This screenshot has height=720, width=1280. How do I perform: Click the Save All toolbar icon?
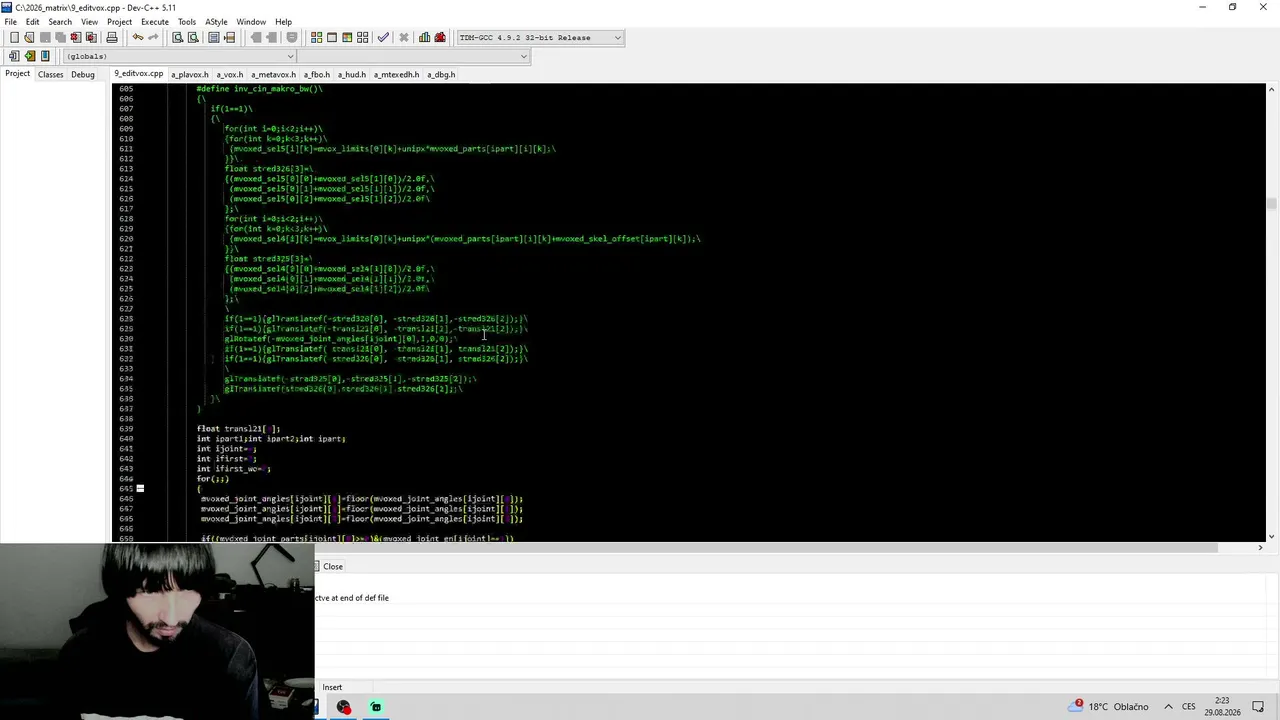click(60, 37)
